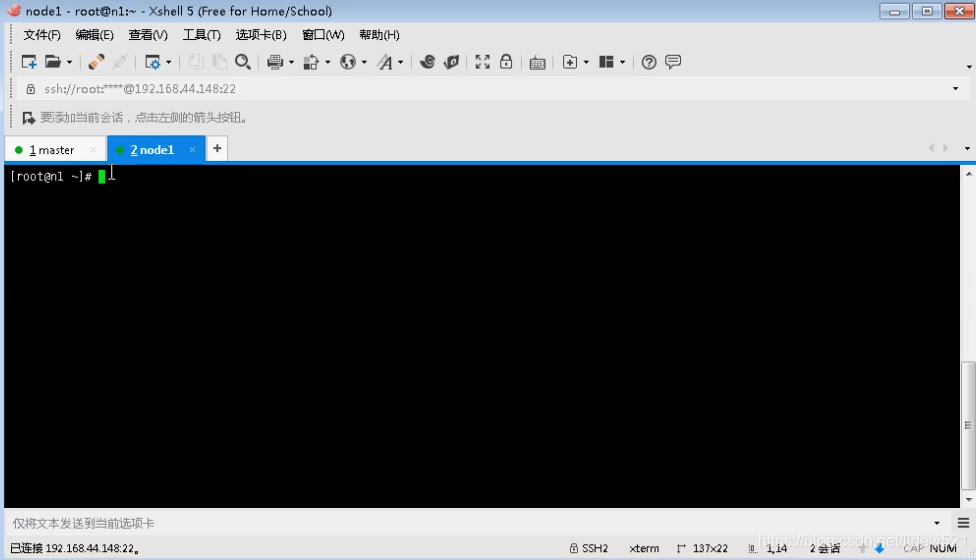Image resolution: width=976 pixels, height=560 pixels.
Task: Click the Find magnifier icon
Action: 243,62
